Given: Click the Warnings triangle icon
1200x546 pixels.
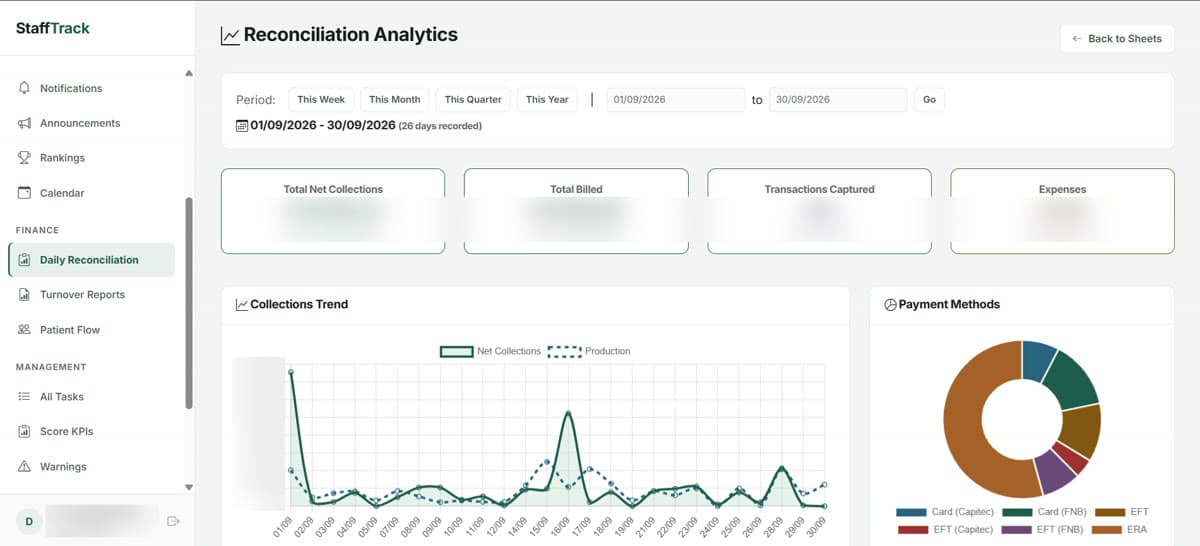Looking at the screenshot, I should (24, 467).
